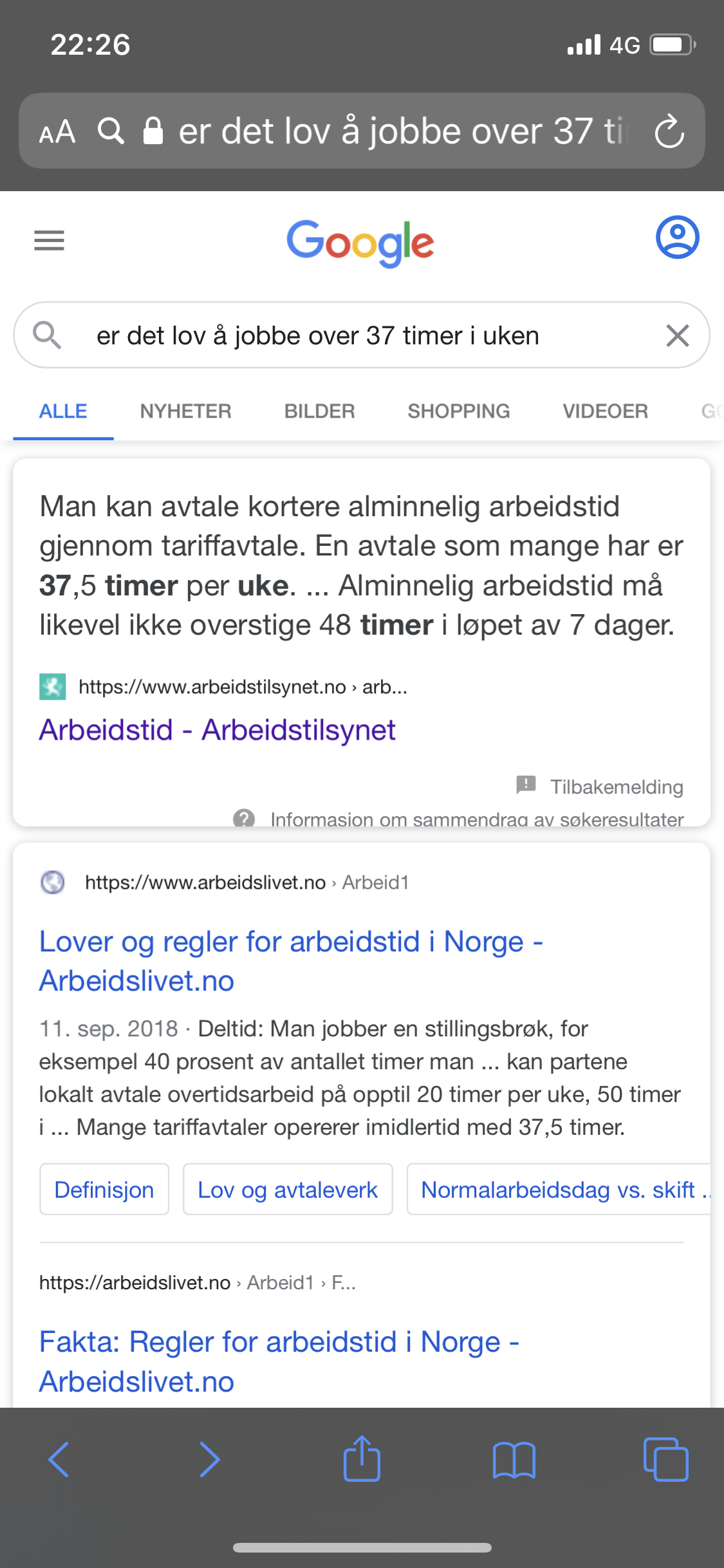Open the Google hamburger menu
Image resolution: width=724 pixels, height=1568 pixels.
[49, 240]
